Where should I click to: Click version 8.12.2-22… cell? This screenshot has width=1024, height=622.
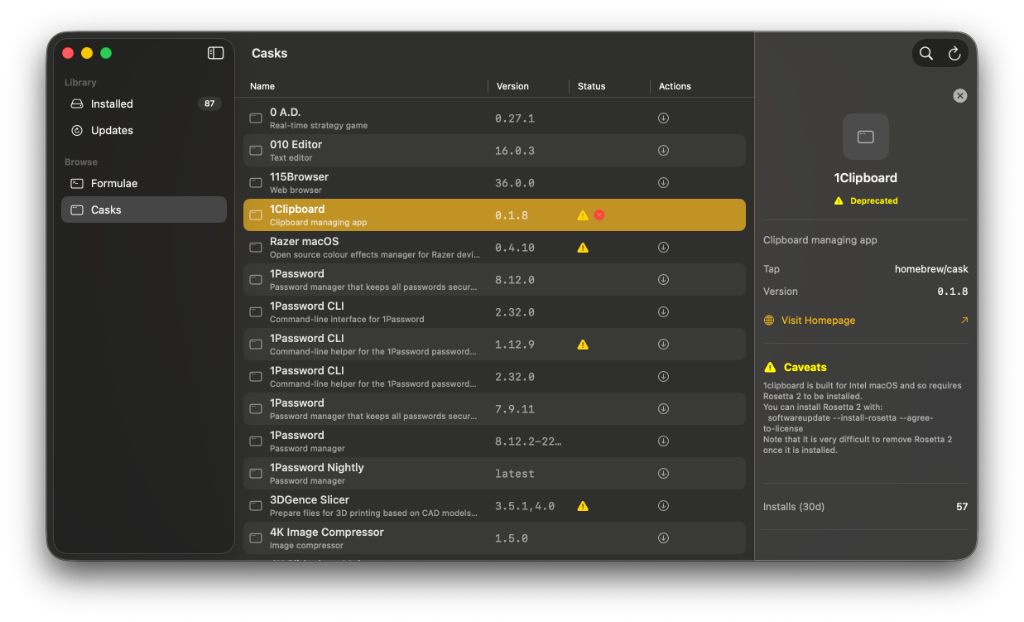click(528, 442)
